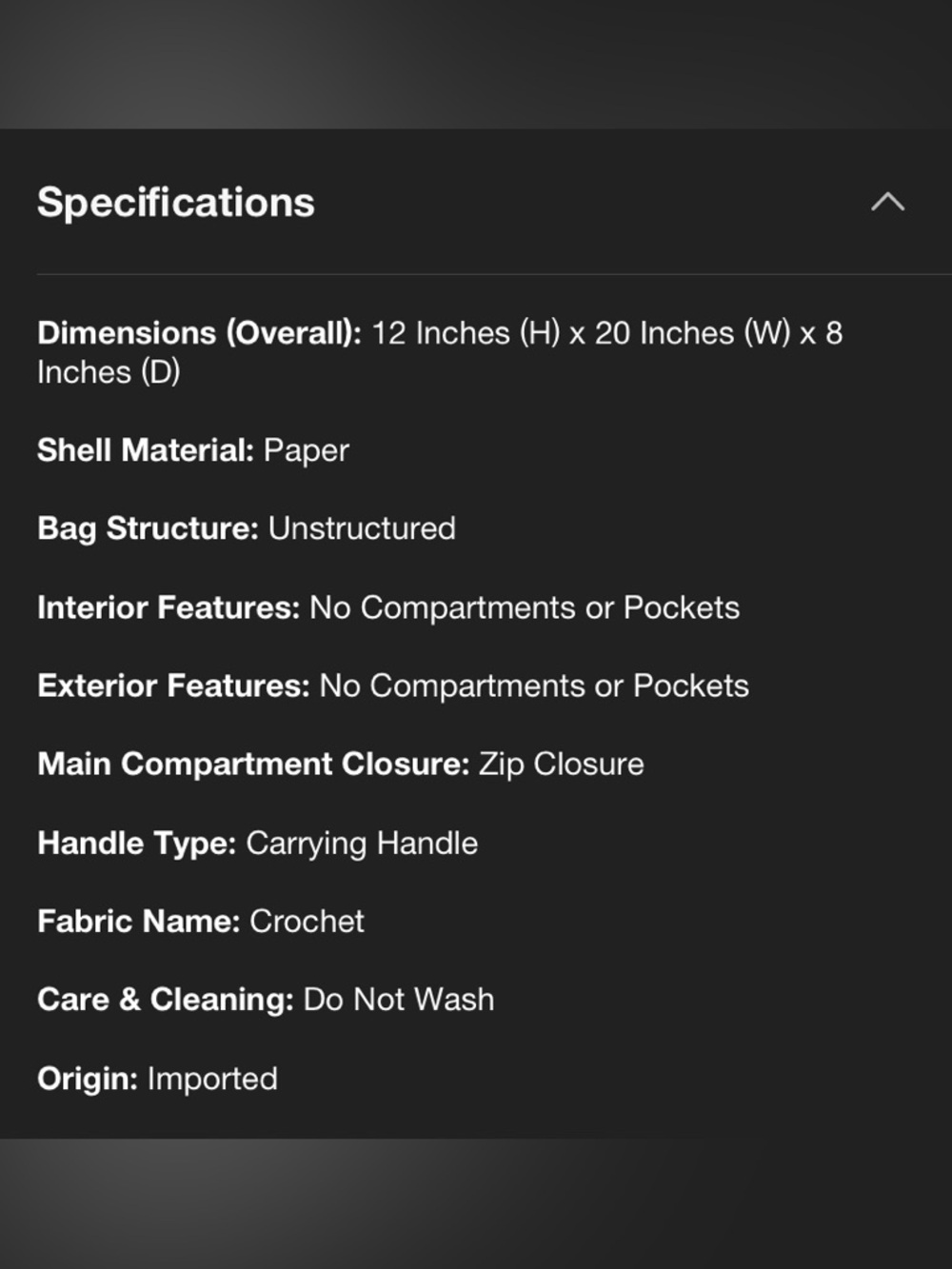
Task: Select the Crochet fabric value
Action: 307,922
